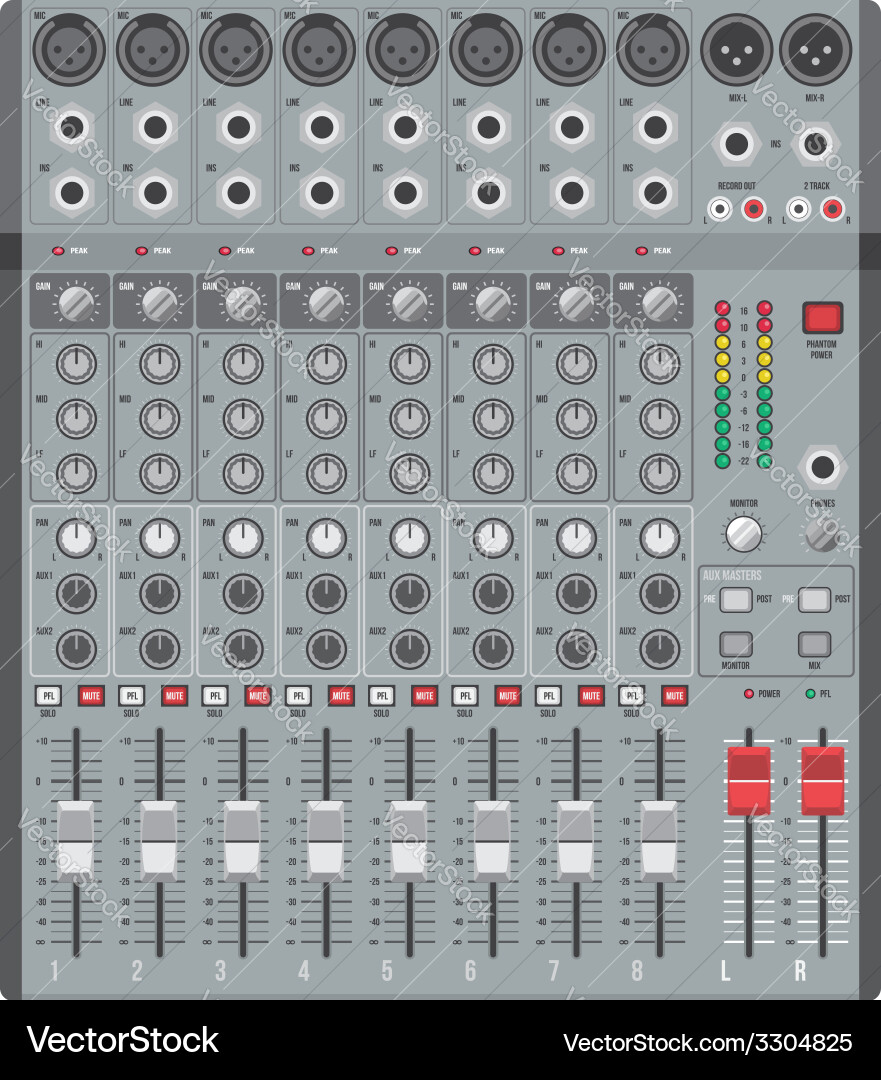Click channel 3 INS insert jack
The image size is (881, 1080).
pyautogui.click(x=236, y=191)
